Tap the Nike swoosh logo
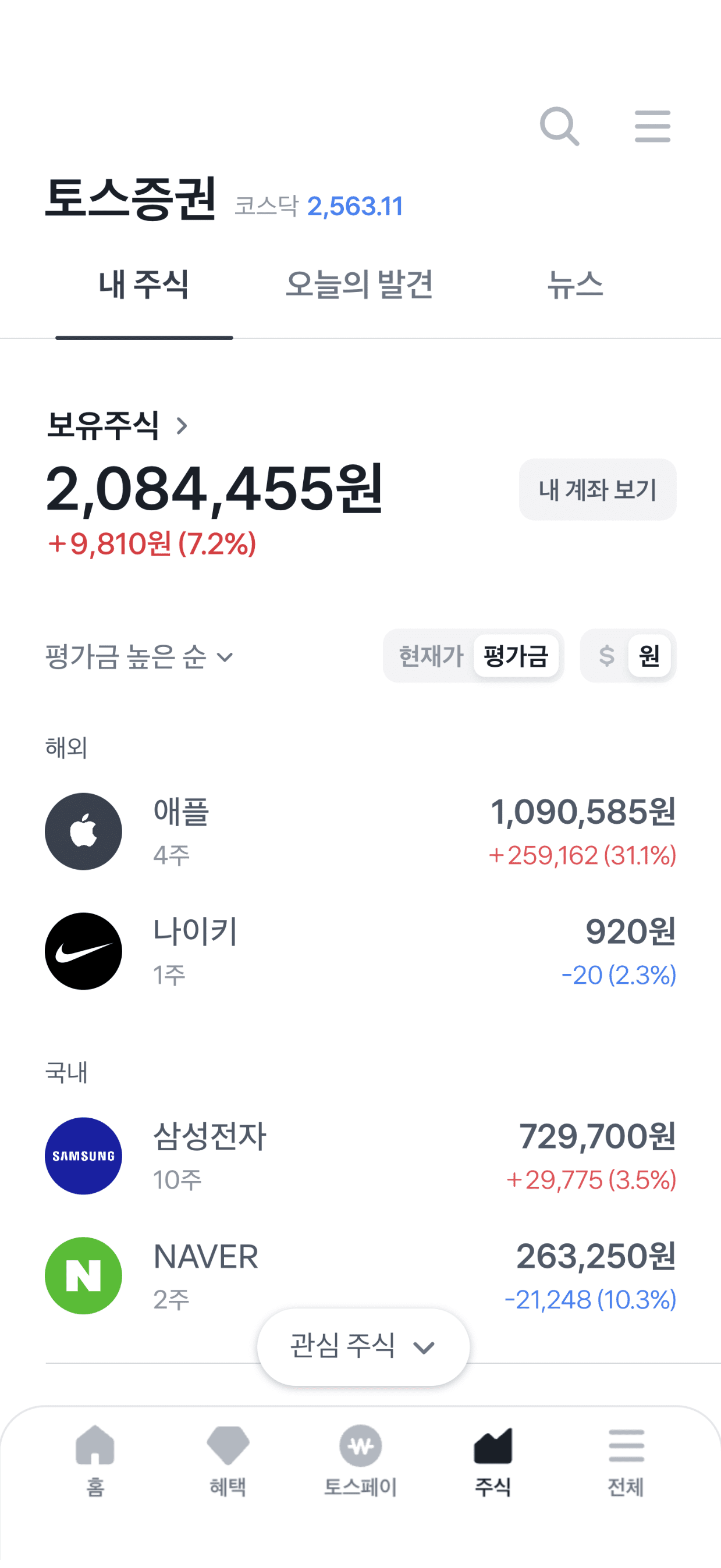Screen dimensions: 721x1568 pyautogui.click(x=83, y=951)
